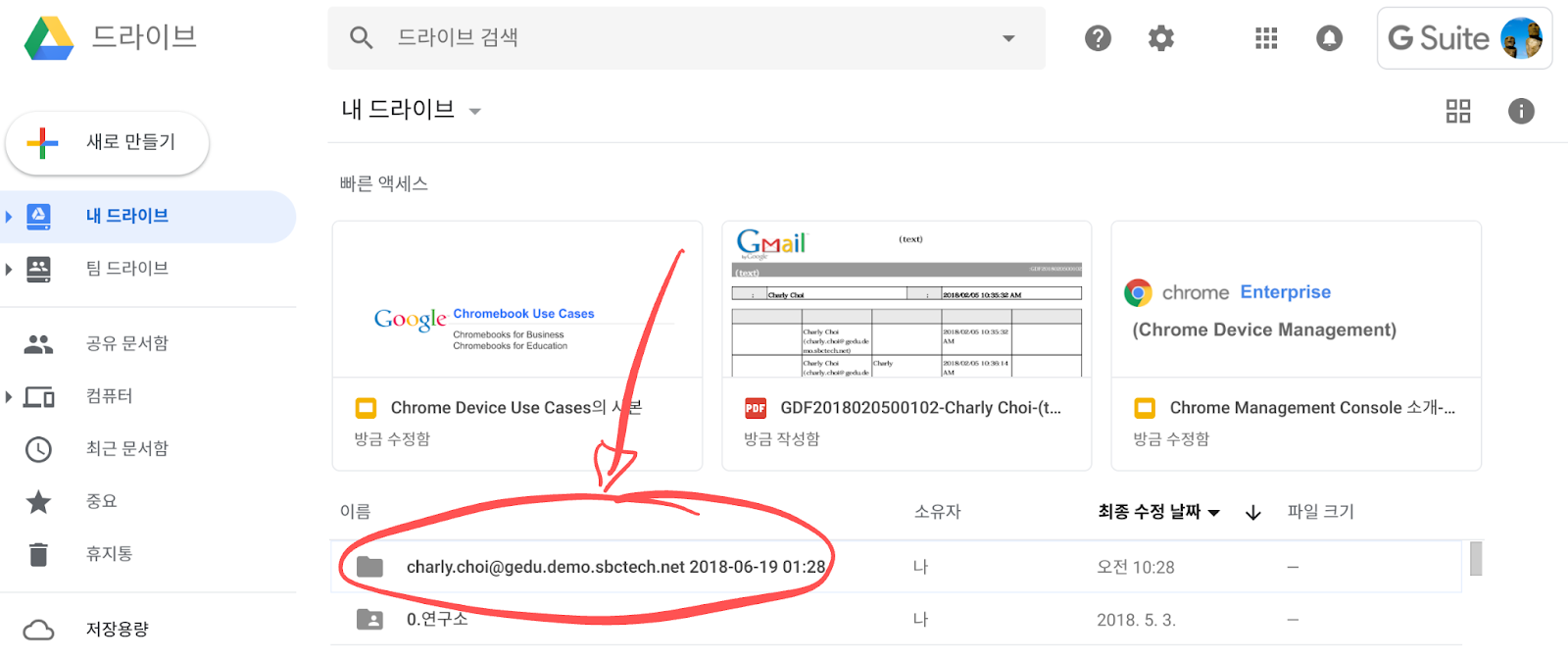Image resolution: width=1568 pixels, height=660 pixels.
Task: Click Slides icon on Chrome Management Console card
Action: click(x=1145, y=408)
